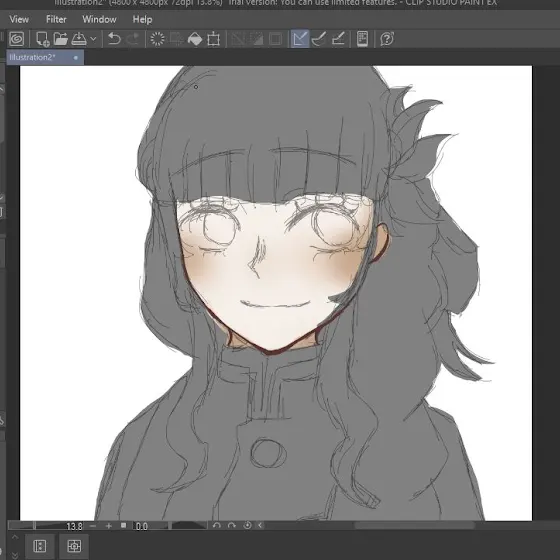560x560 pixels.
Task: Click the double-down chevron at bottom left
Action: coord(15,555)
